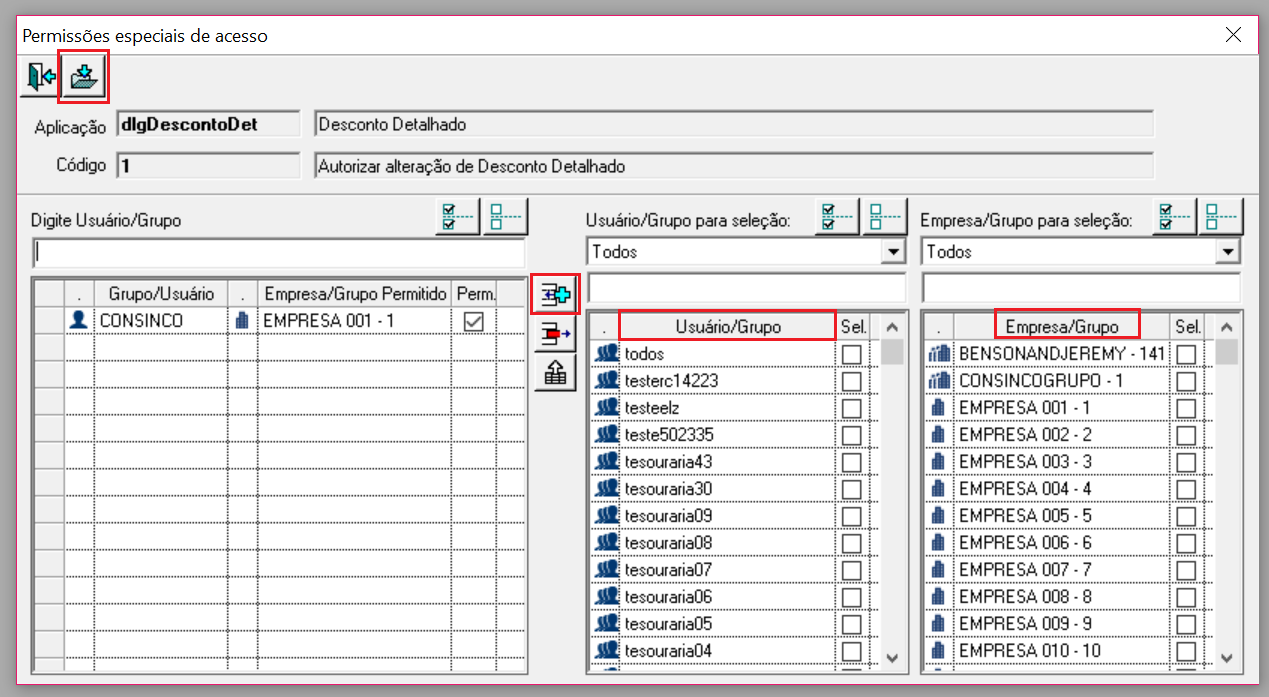Click Sel. header in user list
The image size is (1269, 697).
[x=854, y=326]
